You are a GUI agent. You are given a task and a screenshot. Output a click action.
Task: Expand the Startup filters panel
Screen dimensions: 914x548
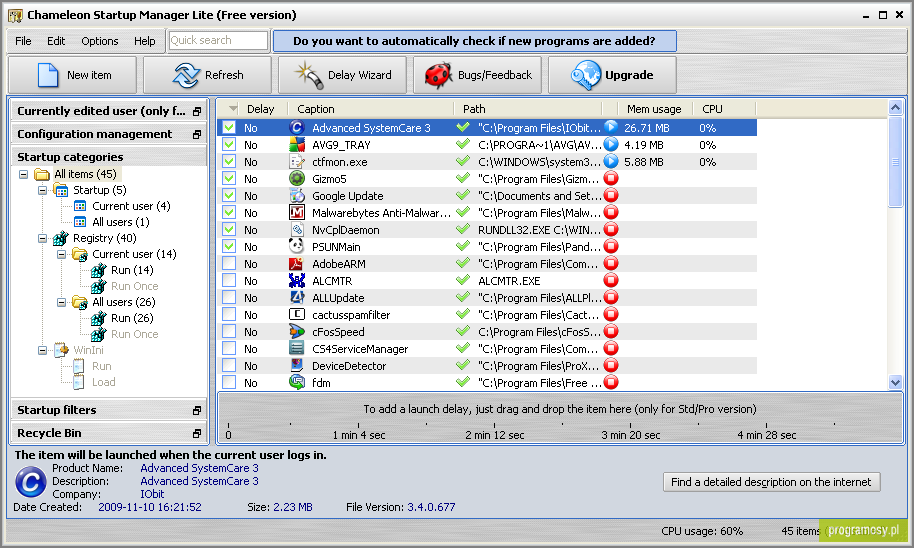tap(197, 410)
